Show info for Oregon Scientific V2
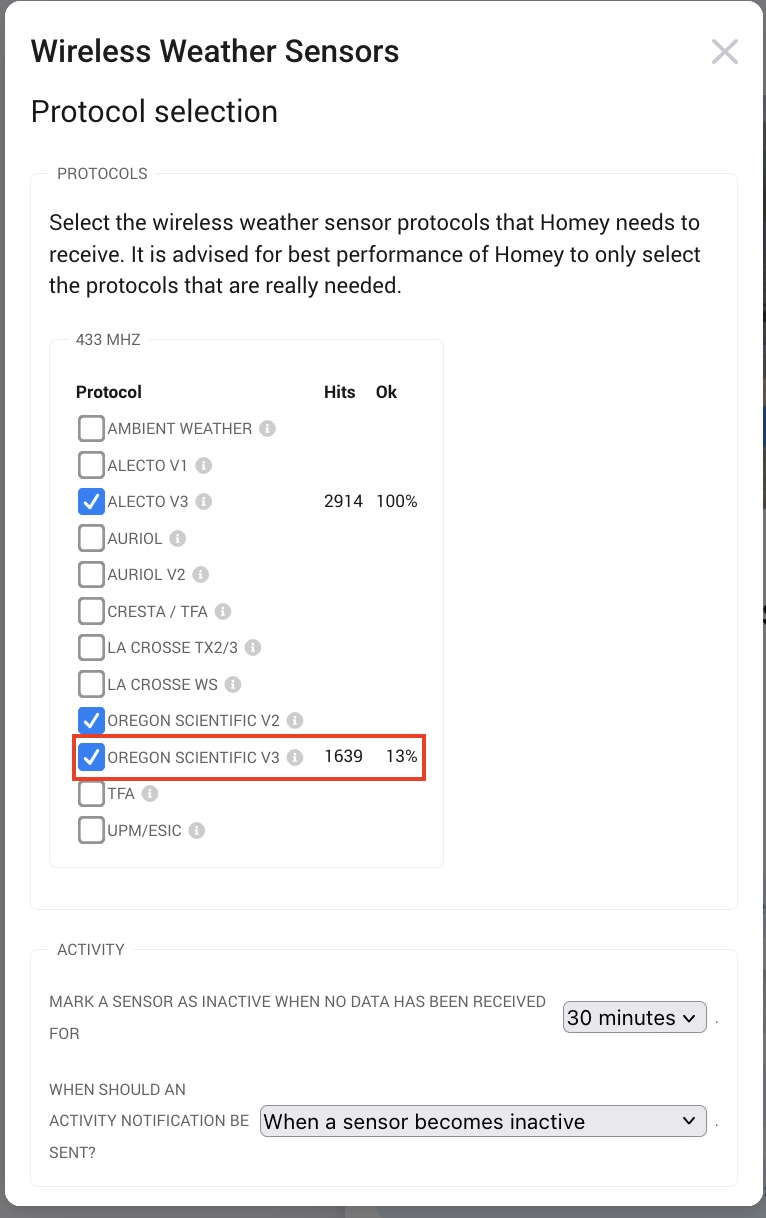Viewport: 766px width, 1218px height. (295, 720)
